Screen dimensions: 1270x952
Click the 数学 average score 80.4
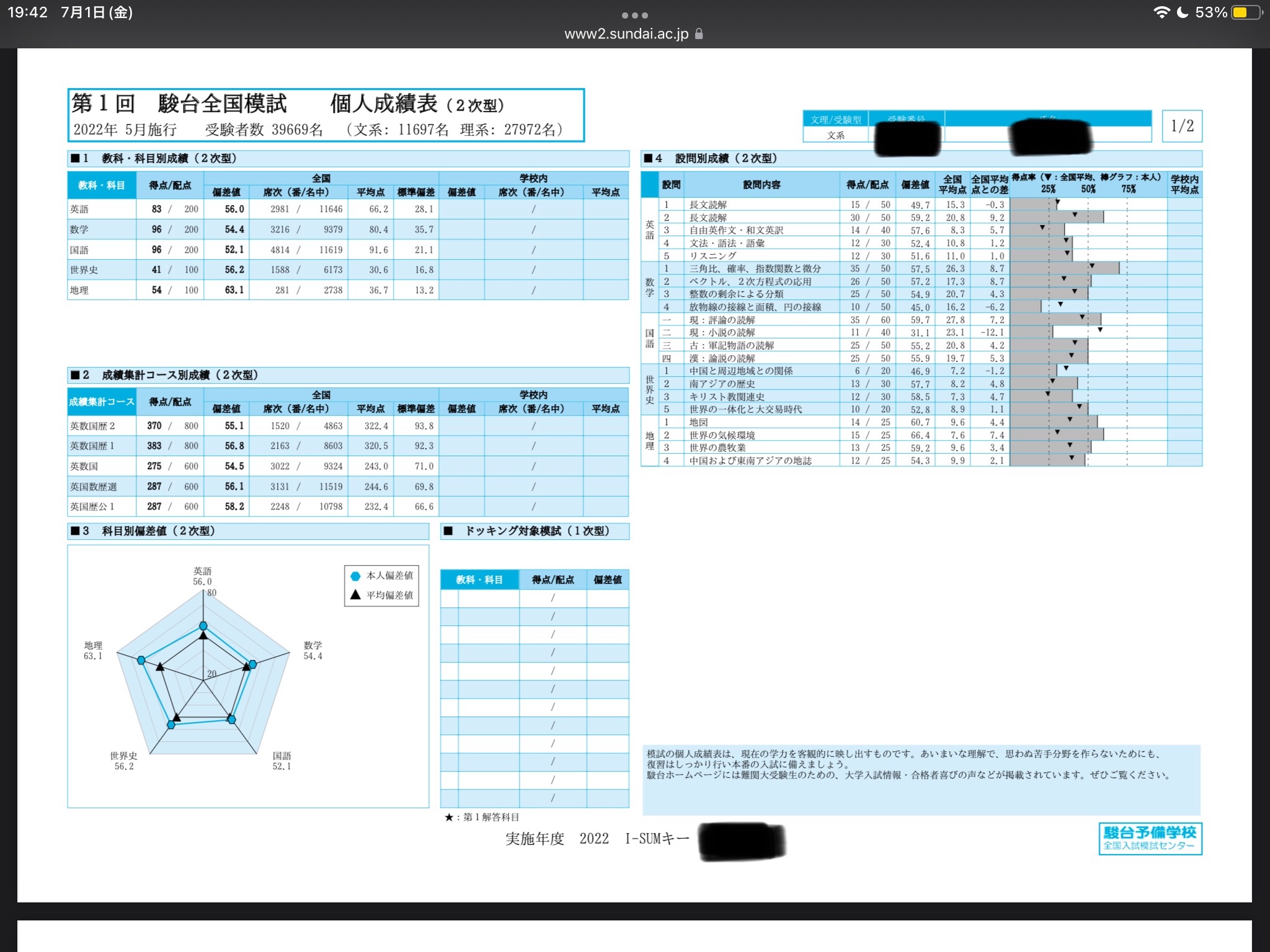coord(378,229)
